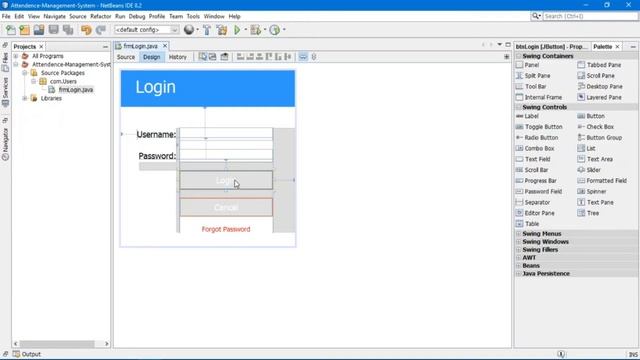The height and width of the screenshot is (360, 640).
Task: Build project with the hammer icon
Action: point(207,30)
